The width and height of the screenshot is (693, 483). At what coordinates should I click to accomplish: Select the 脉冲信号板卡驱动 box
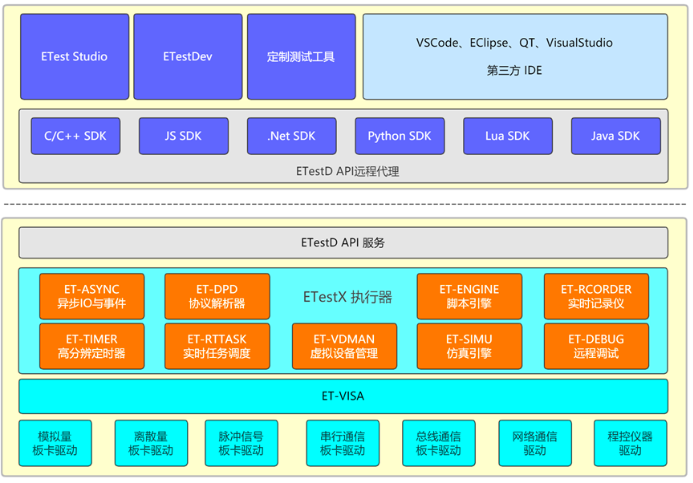[241, 443]
